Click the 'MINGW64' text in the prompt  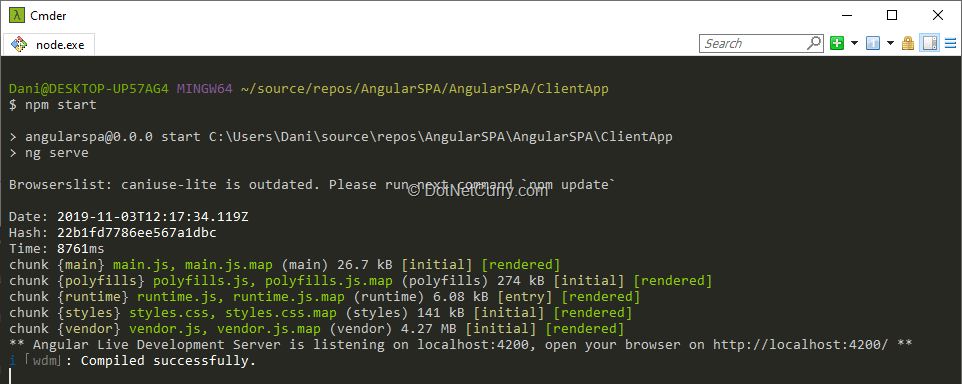point(205,89)
